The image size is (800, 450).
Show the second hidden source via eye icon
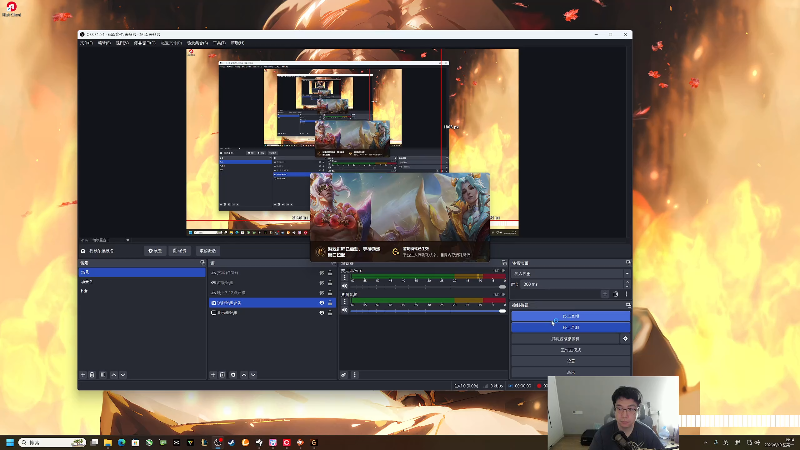pyautogui.click(x=321, y=283)
